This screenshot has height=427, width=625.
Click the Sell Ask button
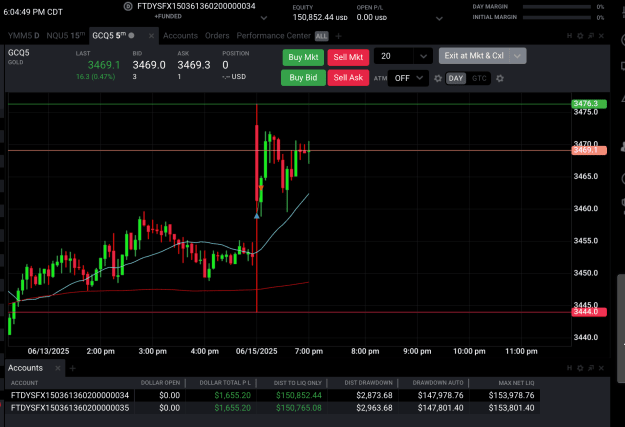(348, 78)
